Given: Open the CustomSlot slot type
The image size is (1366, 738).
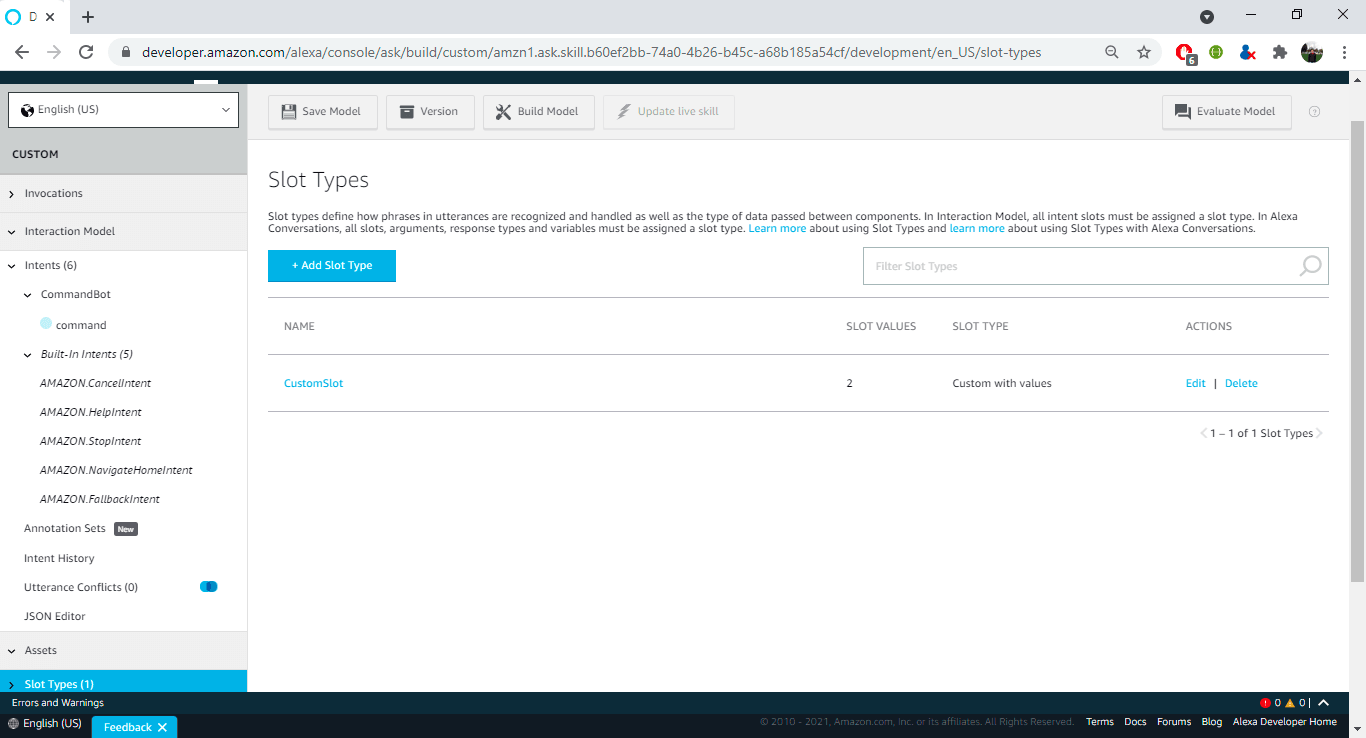Looking at the screenshot, I should point(313,383).
